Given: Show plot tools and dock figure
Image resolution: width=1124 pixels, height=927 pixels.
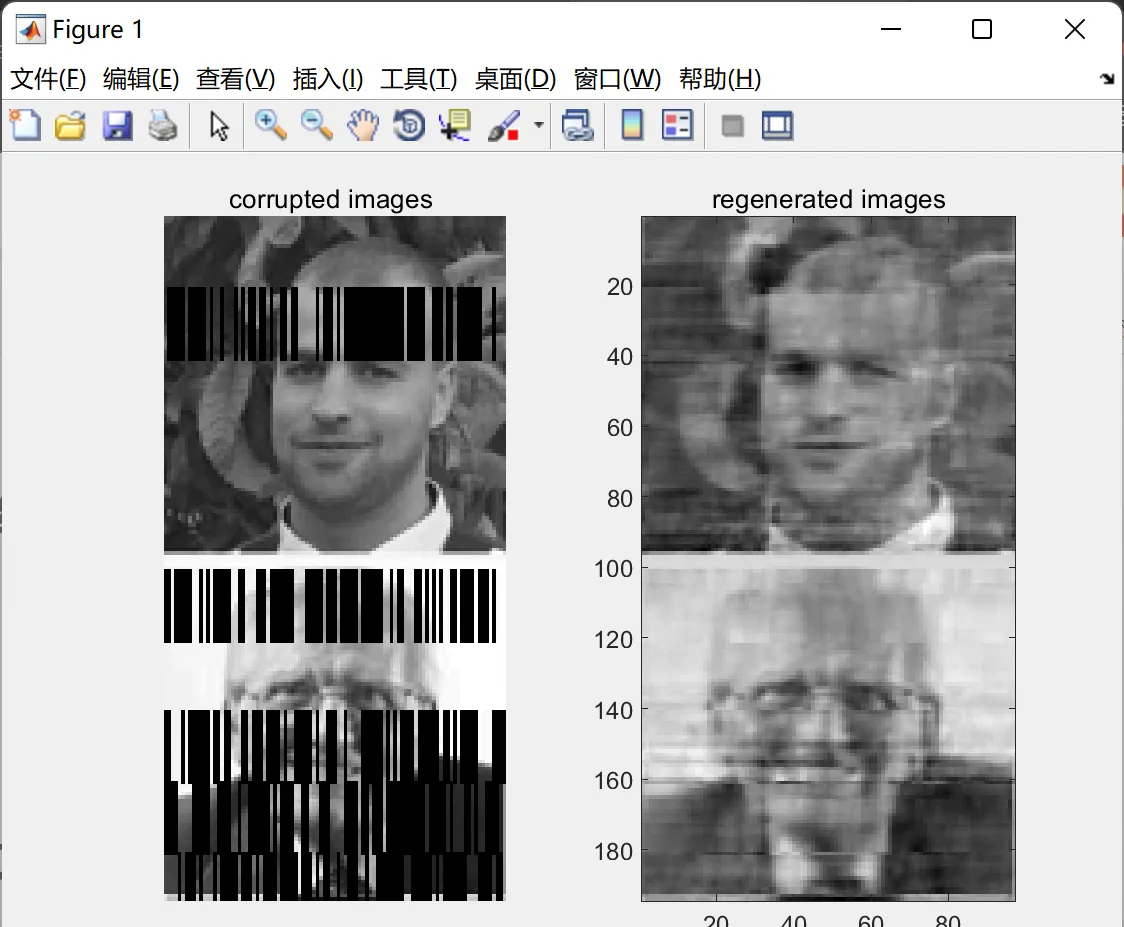Looking at the screenshot, I should (778, 125).
